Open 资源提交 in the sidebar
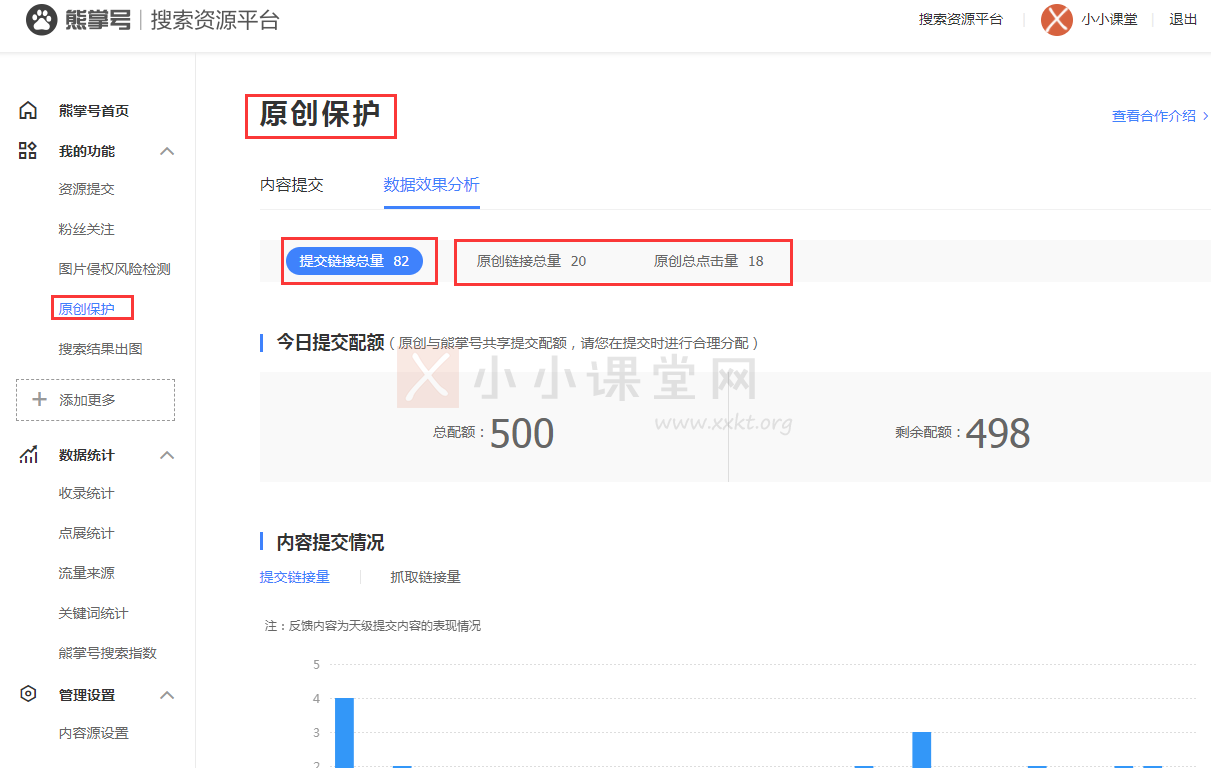This screenshot has width=1211, height=768. pos(86,189)
